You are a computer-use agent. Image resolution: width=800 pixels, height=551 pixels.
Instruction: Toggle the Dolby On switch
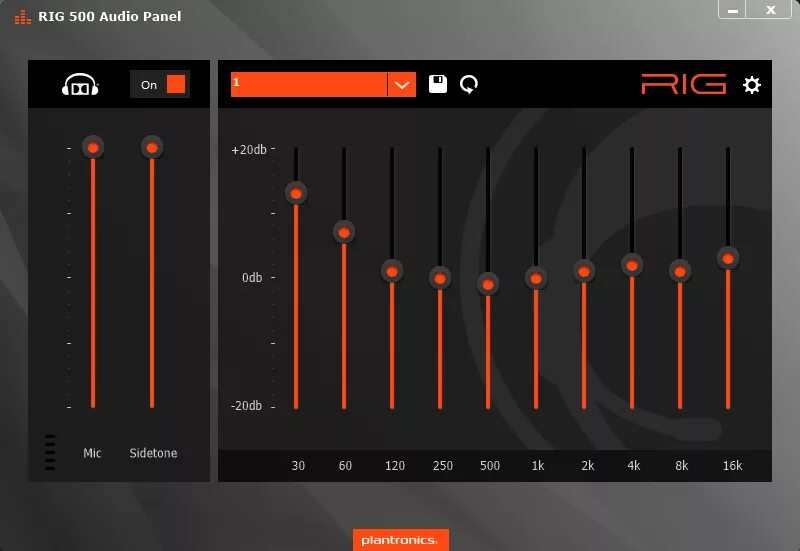[160, 84]
